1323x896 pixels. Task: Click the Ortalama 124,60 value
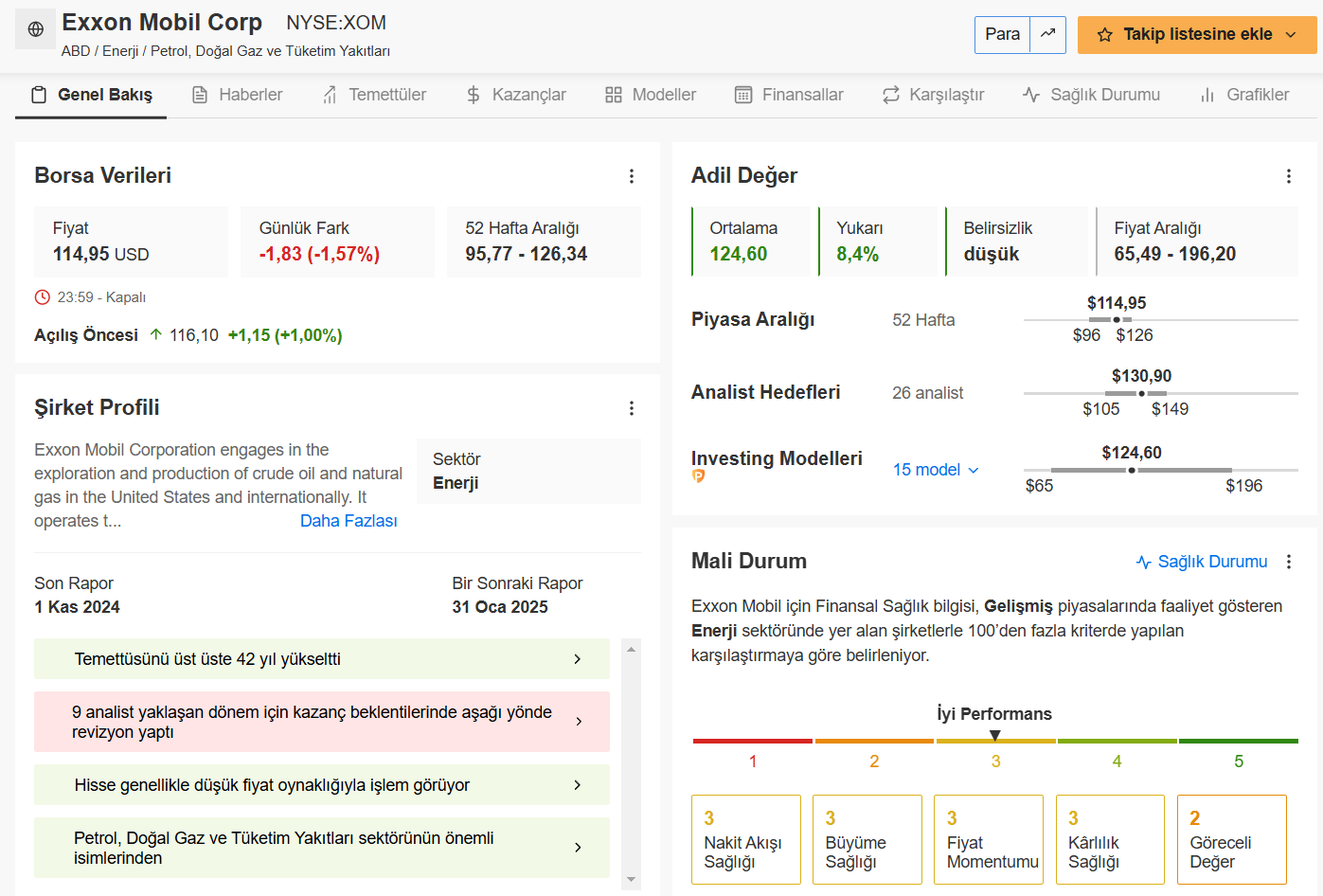point(739,254)
